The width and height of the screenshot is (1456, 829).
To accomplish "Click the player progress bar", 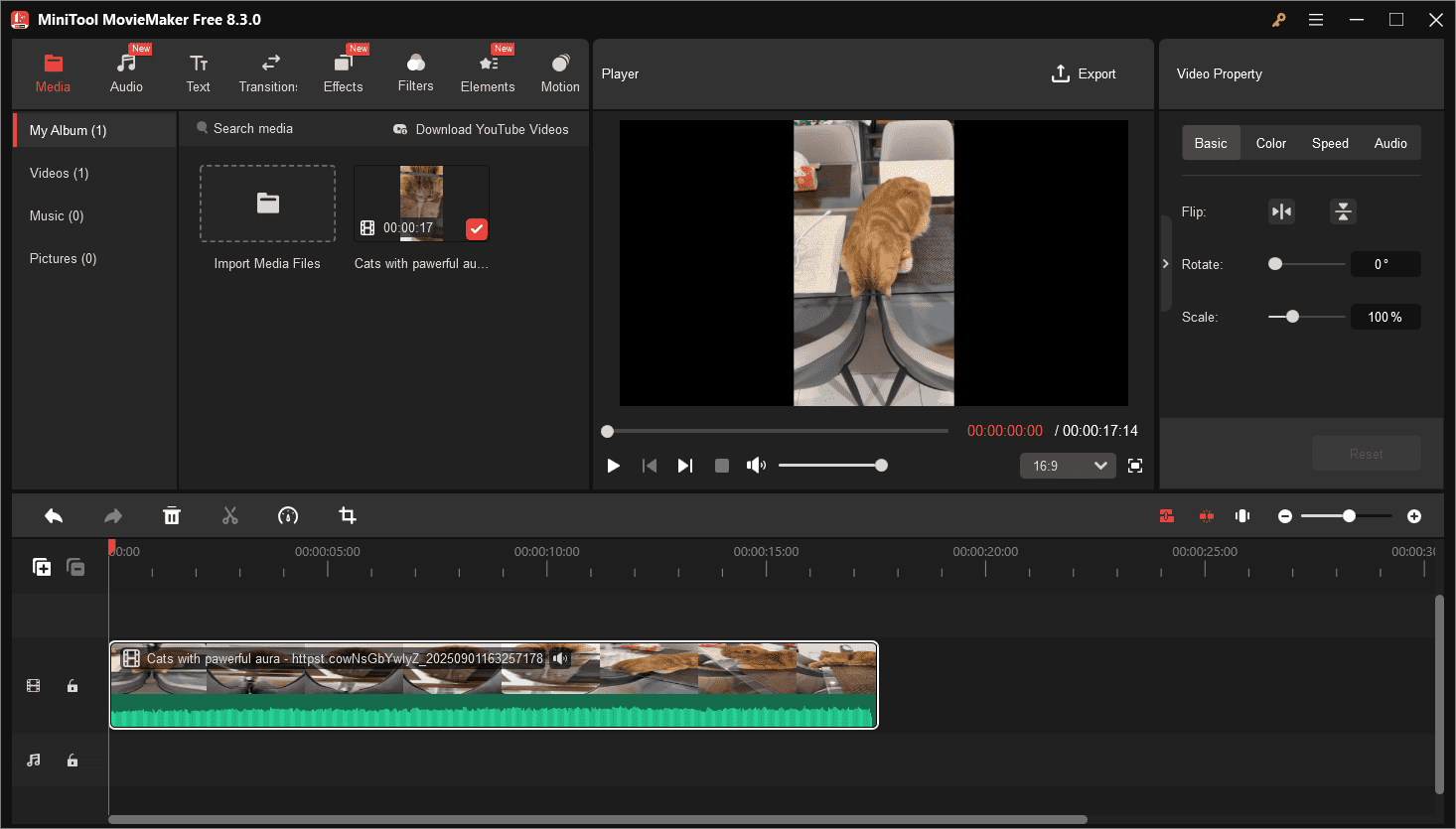I will tap(775, 431).
